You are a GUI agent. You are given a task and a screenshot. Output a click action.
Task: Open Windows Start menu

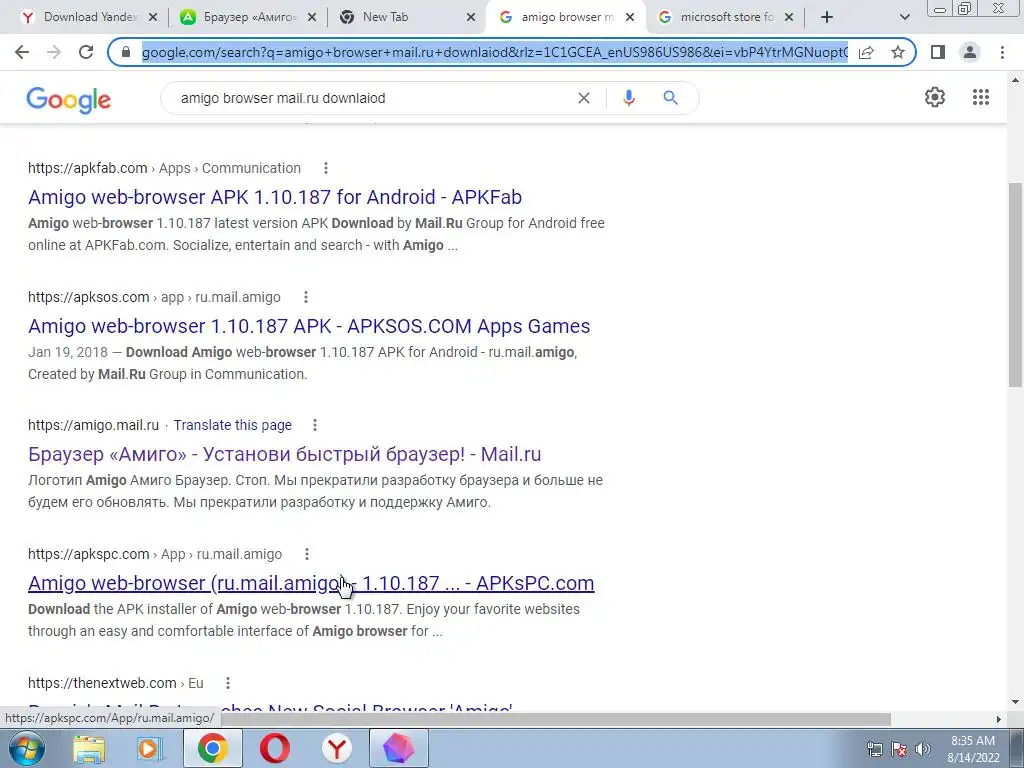coord(26,748)
